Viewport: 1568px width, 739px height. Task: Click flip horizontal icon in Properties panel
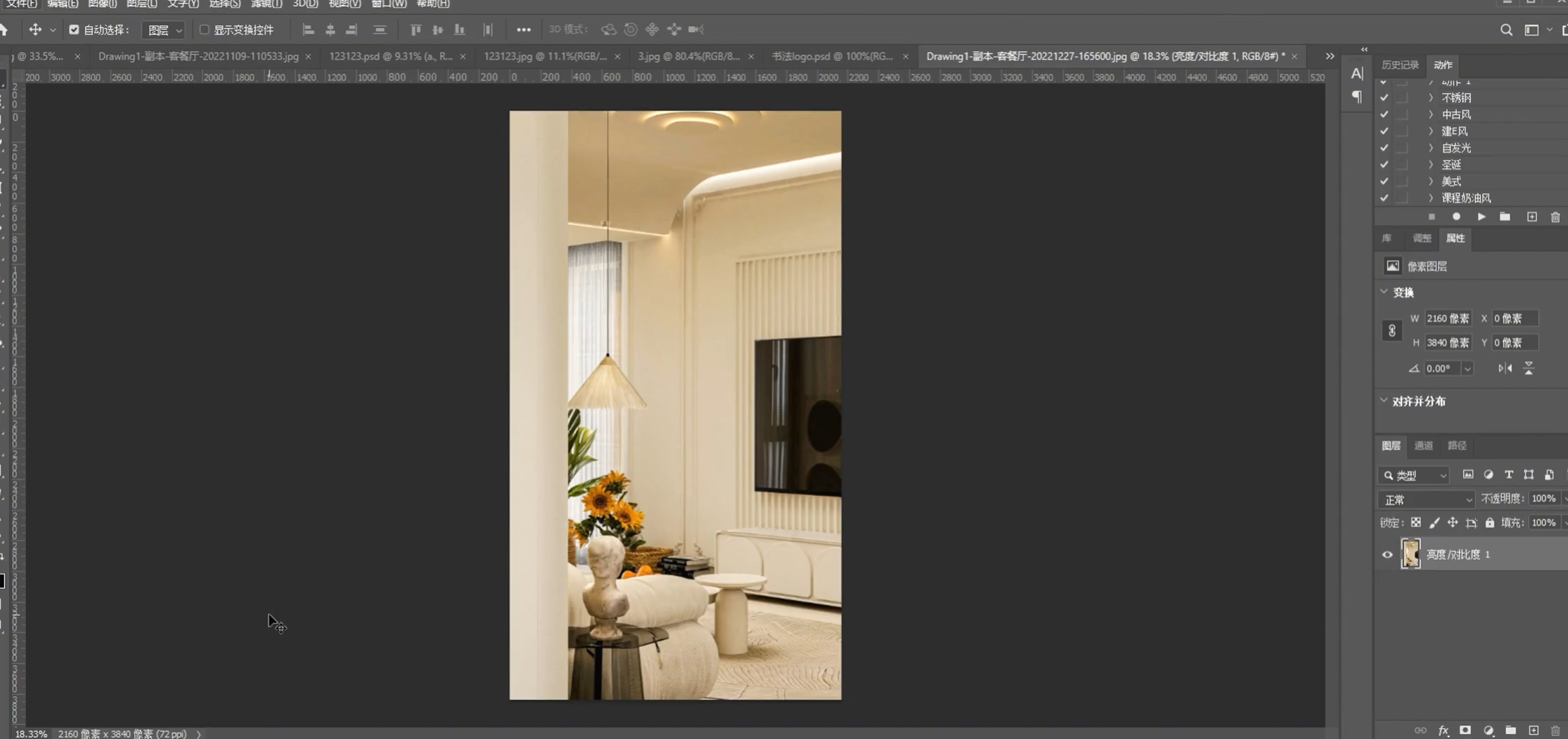1505,368
